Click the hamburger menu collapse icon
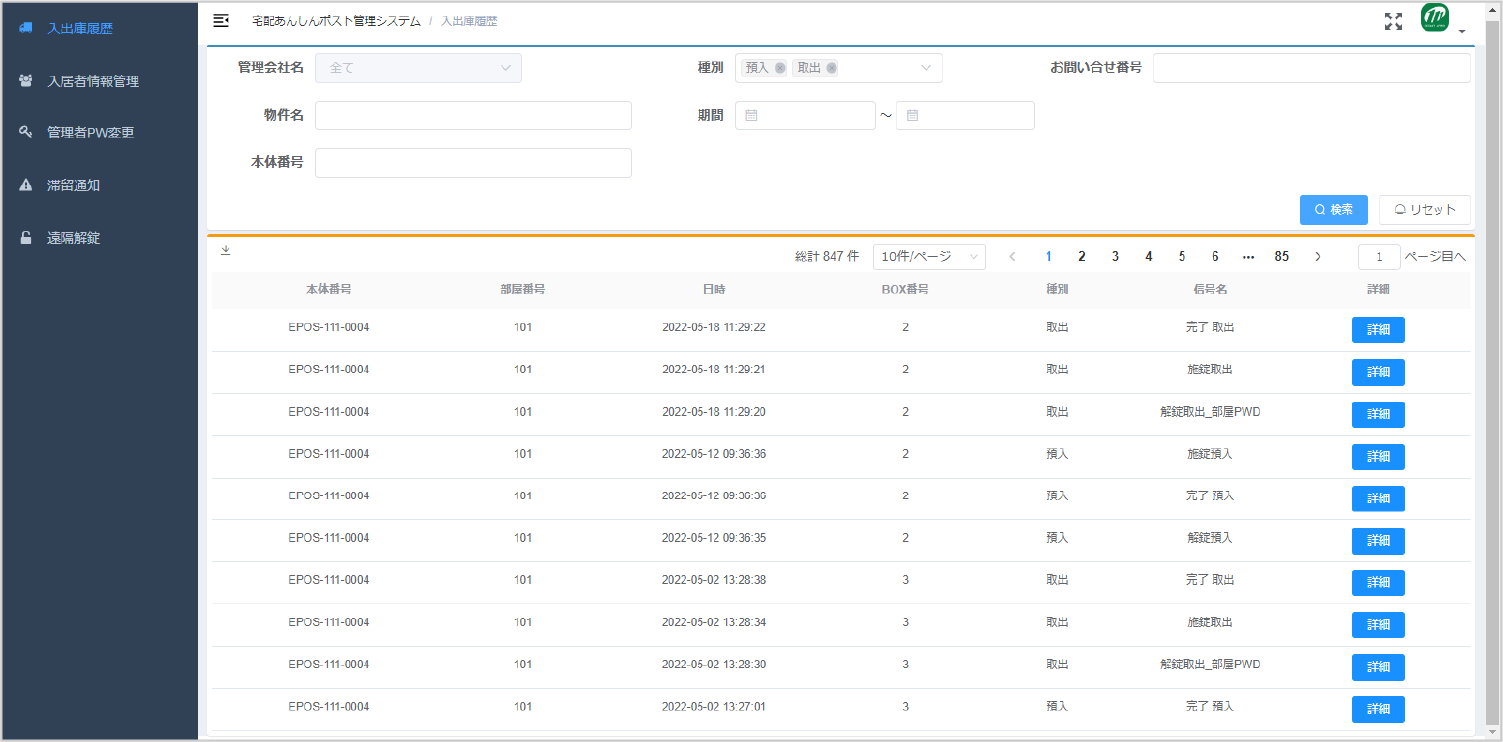Screen dimensions: 1503x742 [221, 21]
